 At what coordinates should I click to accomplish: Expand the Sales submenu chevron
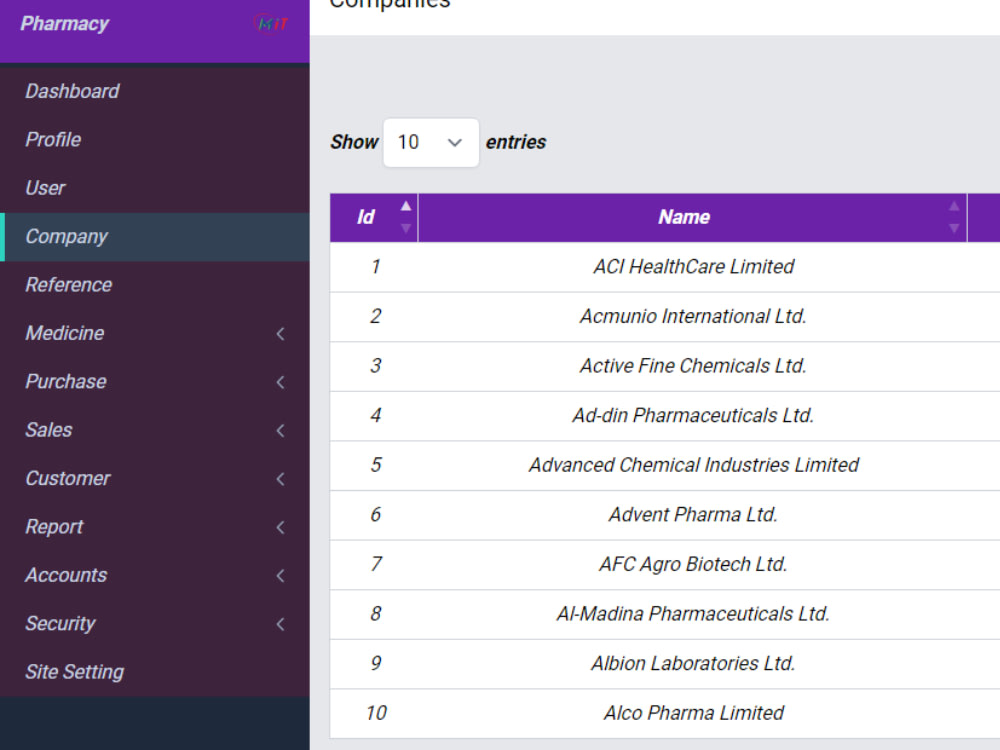click(x=281, y=430)
